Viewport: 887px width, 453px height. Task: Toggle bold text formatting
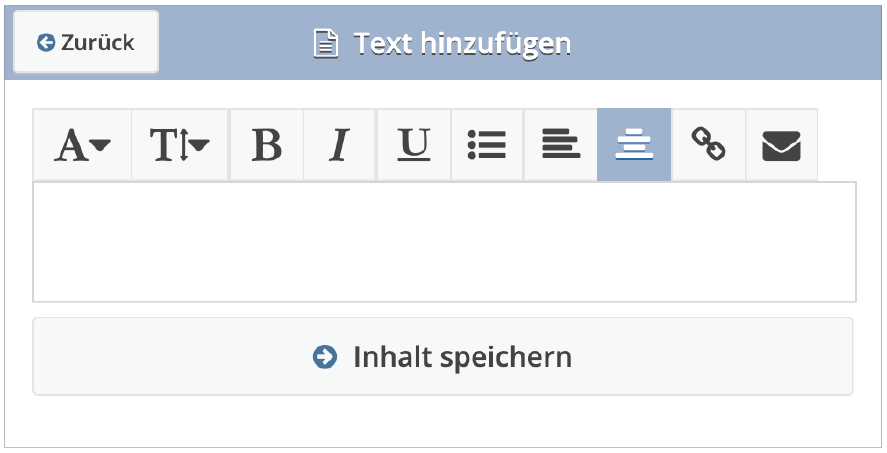[x=266, y=146]
